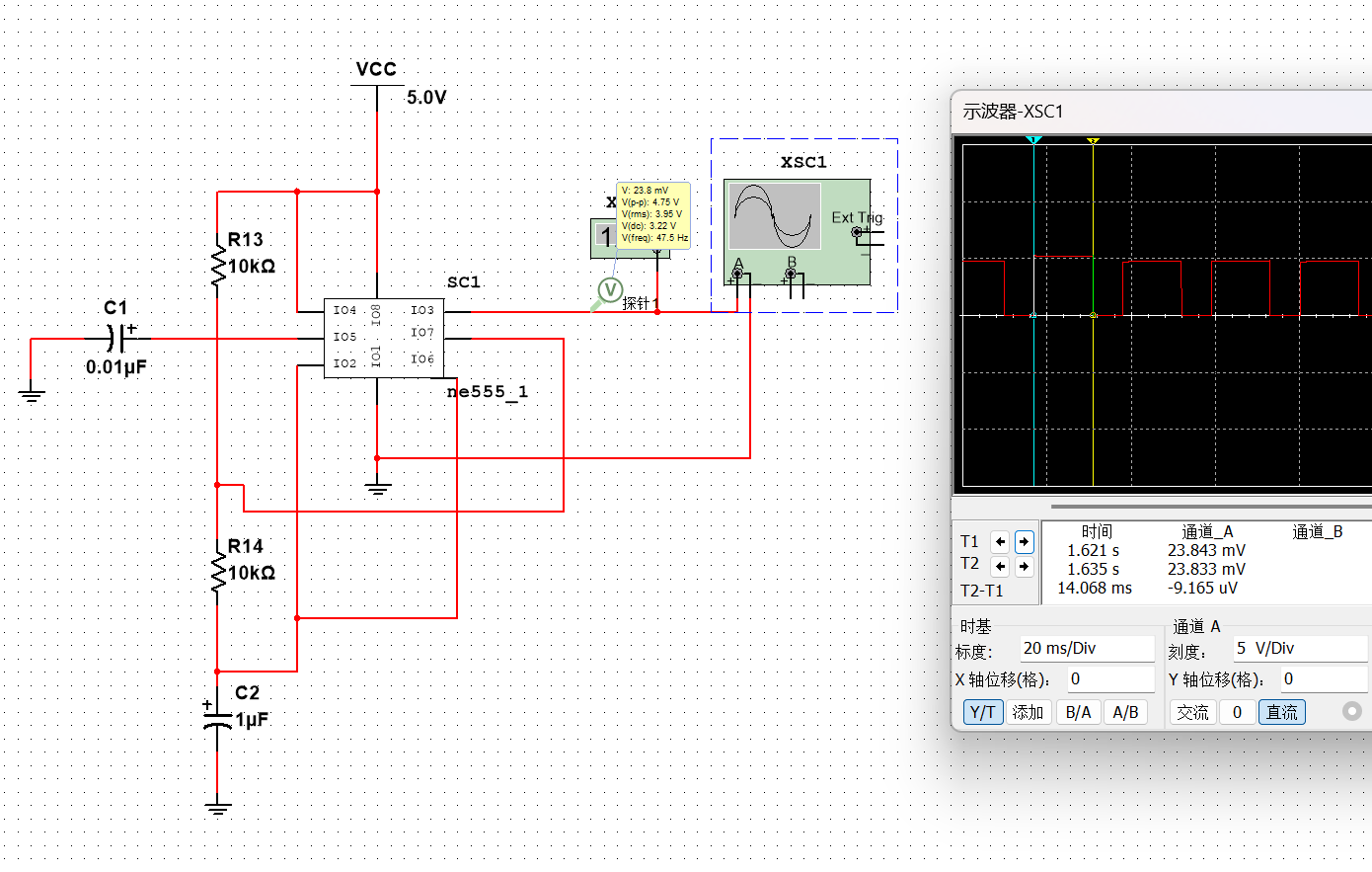Click the ne555_1 label under the chip
The image size is (1372, 872).
(x=488, y=392)
